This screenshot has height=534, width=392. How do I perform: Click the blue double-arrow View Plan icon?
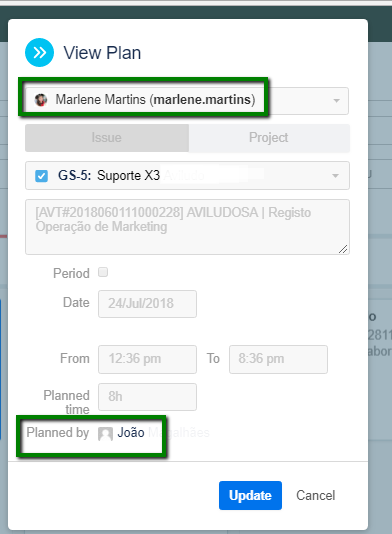pos(40,52)
